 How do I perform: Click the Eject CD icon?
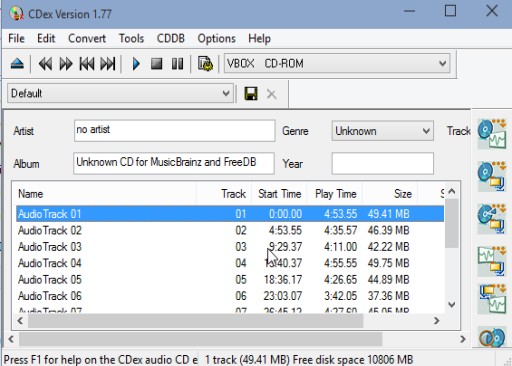coord(17,63)
